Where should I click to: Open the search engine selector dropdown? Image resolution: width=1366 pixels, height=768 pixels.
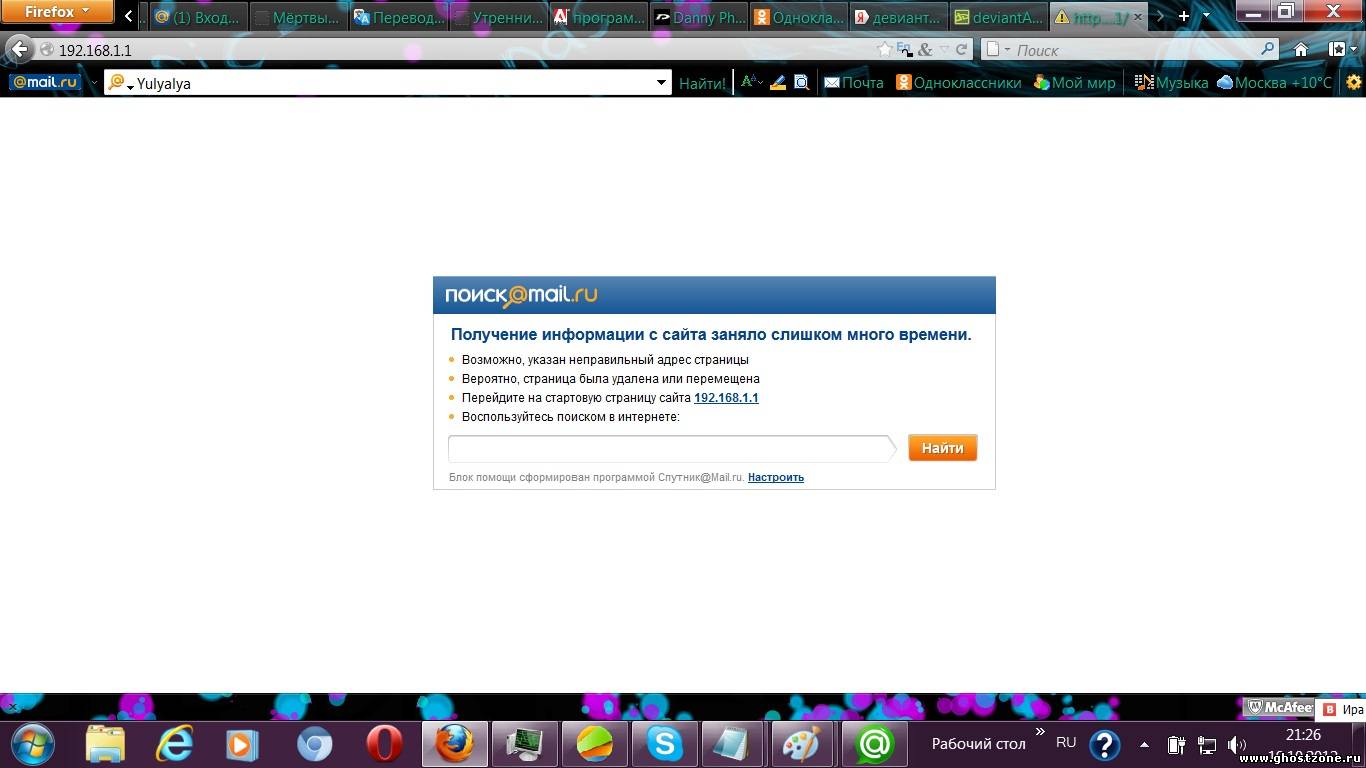(x=997, y=49)
